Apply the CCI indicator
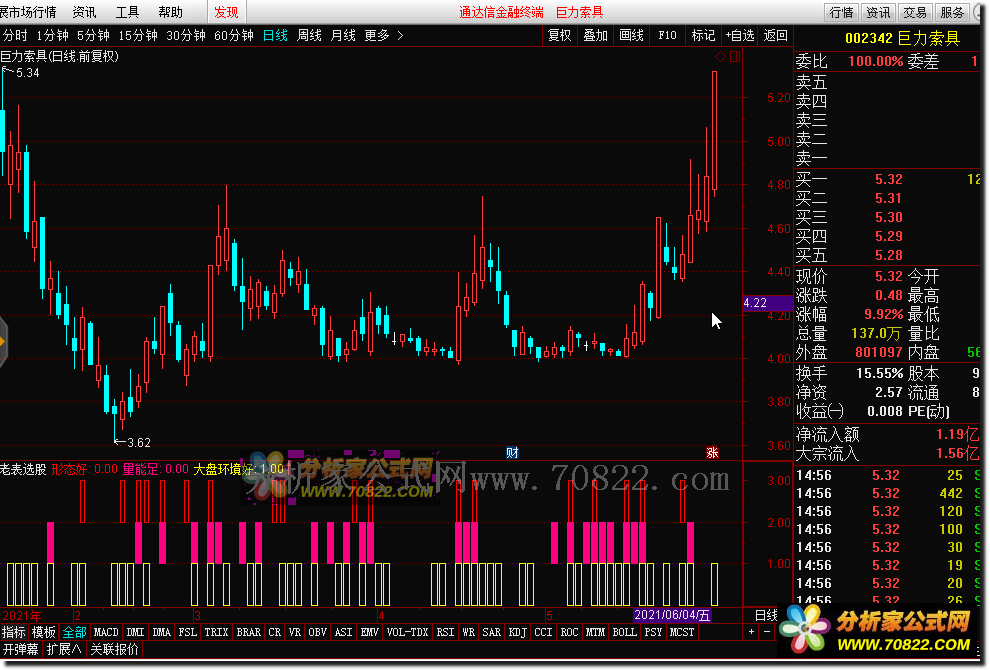The width and height of the screenshot is (990, 670). point(544,632)
